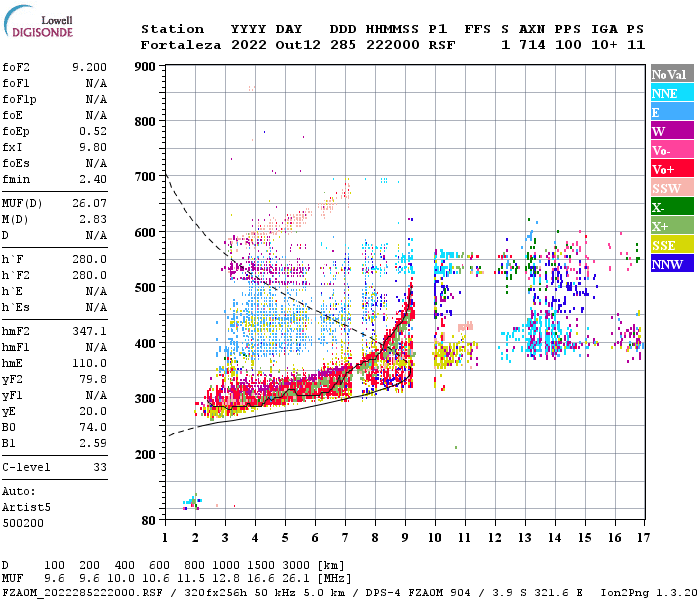The image size is (700, 600).
Task: Click the yF2 value 79.8
Action: (x=93, y=379)
